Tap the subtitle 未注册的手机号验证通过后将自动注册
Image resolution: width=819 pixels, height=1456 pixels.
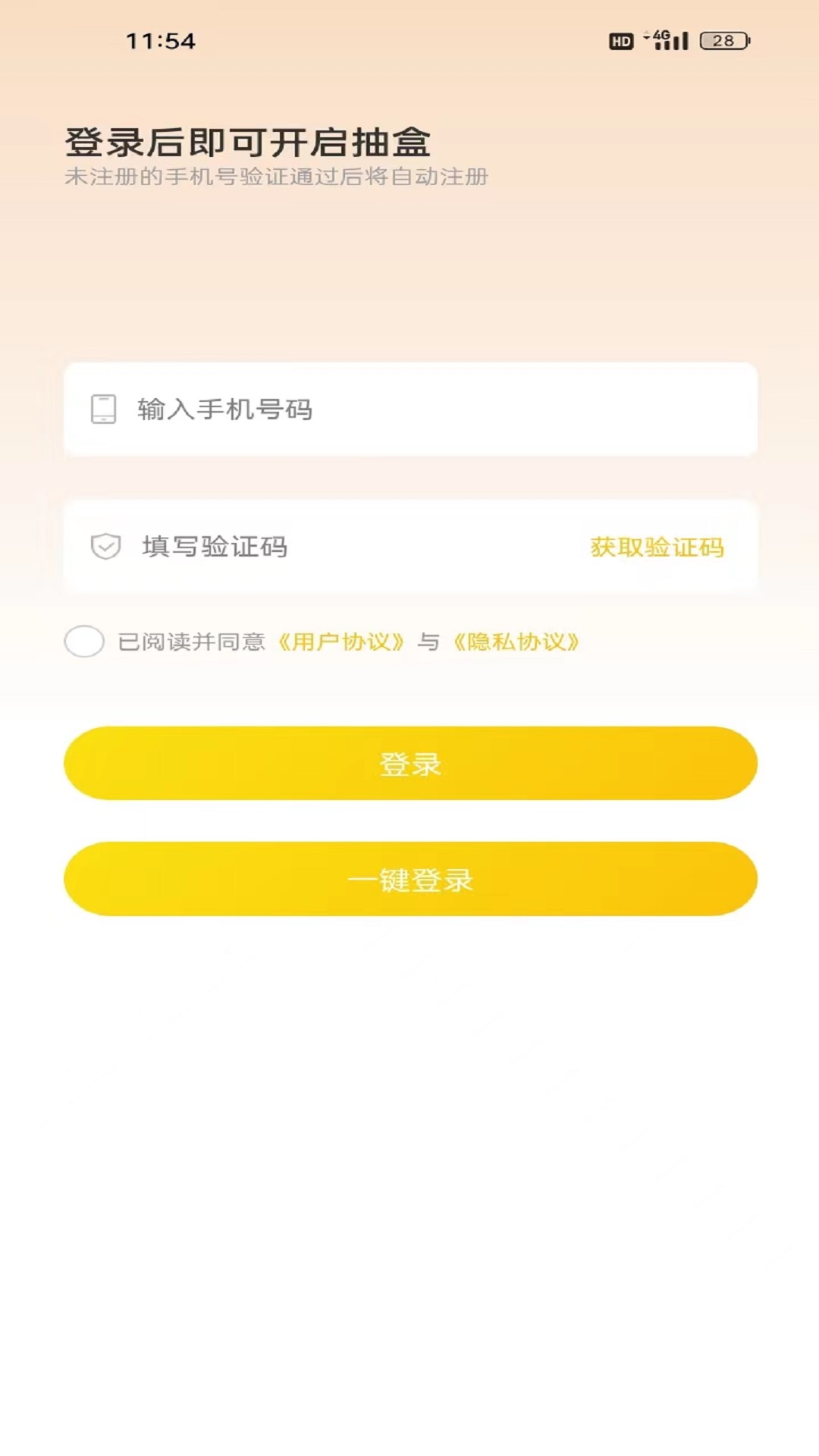tap(277, 177)
